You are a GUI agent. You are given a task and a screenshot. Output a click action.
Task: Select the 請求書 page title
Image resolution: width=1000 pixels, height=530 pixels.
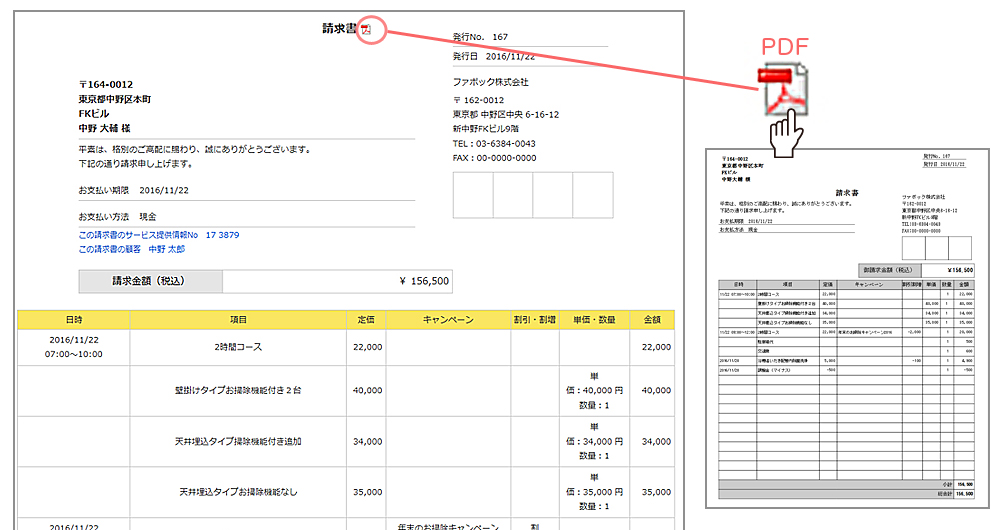click(x=339, y=29)
